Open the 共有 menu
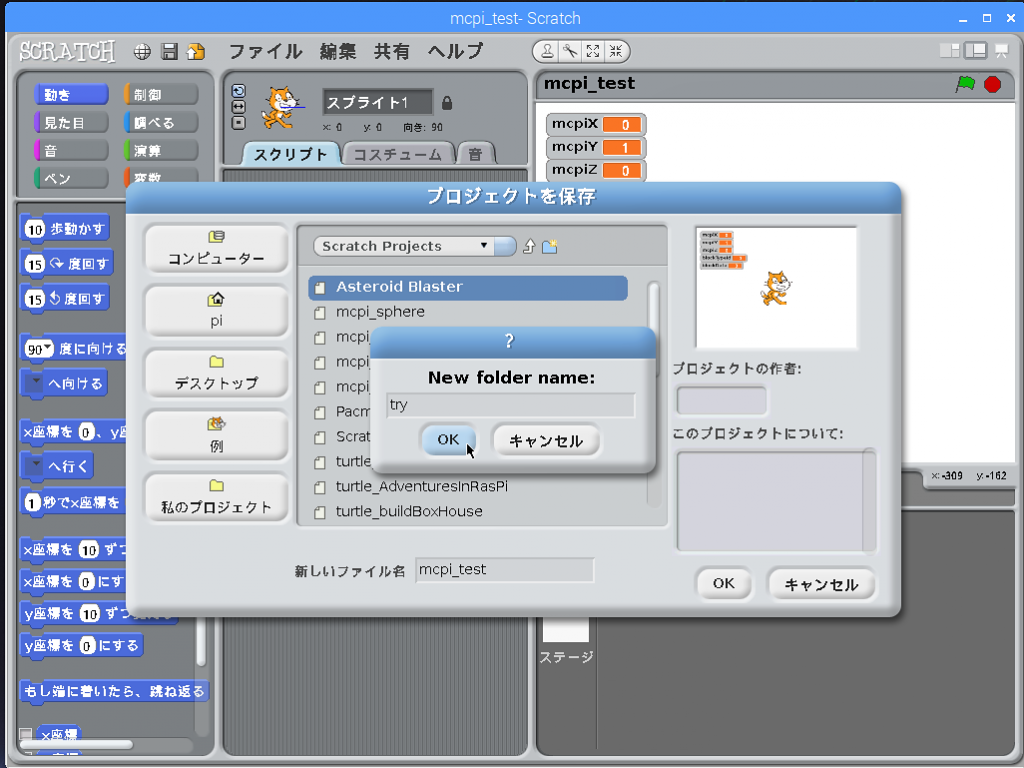This screenshot has width=1024, height=768. click(392, 51)
